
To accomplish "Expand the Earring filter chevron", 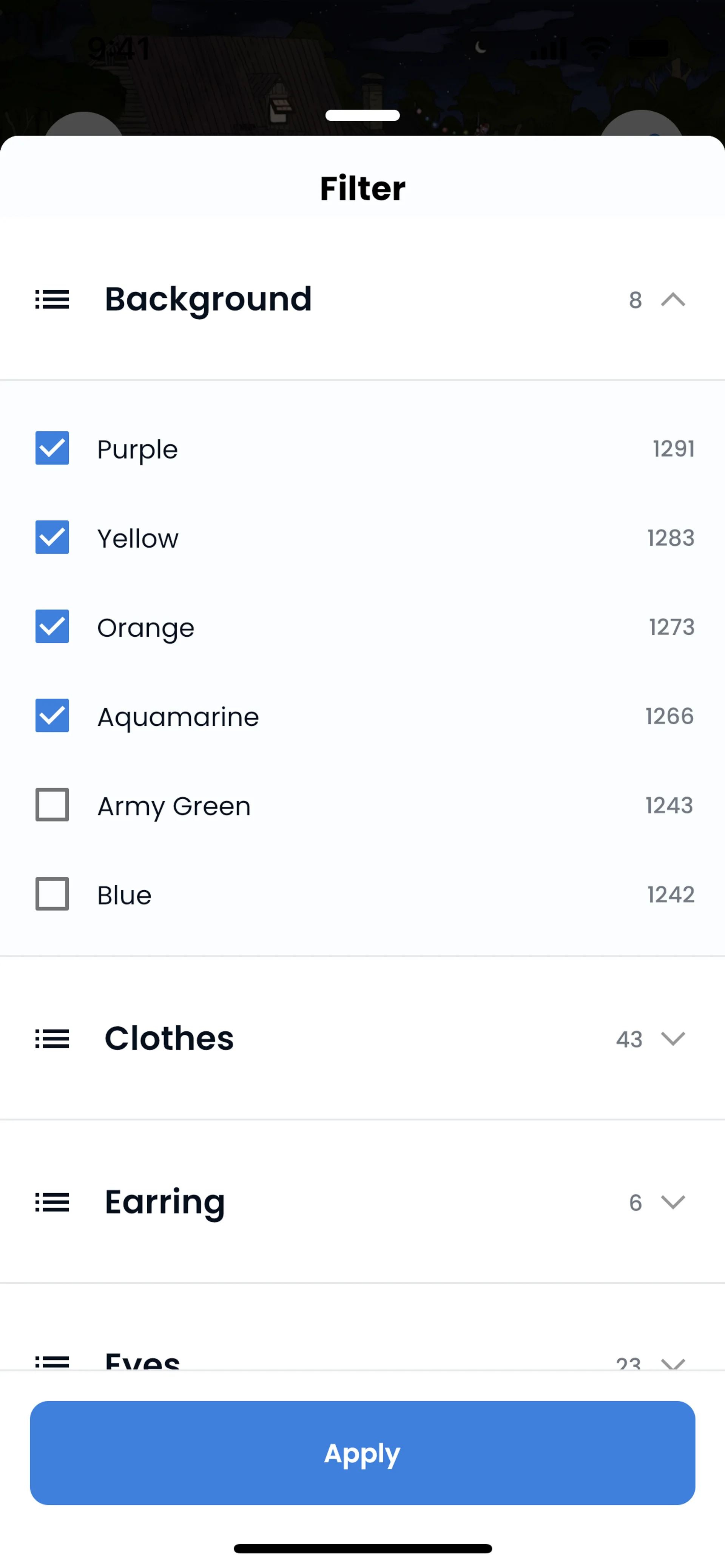I will [x=673, y=1202].
